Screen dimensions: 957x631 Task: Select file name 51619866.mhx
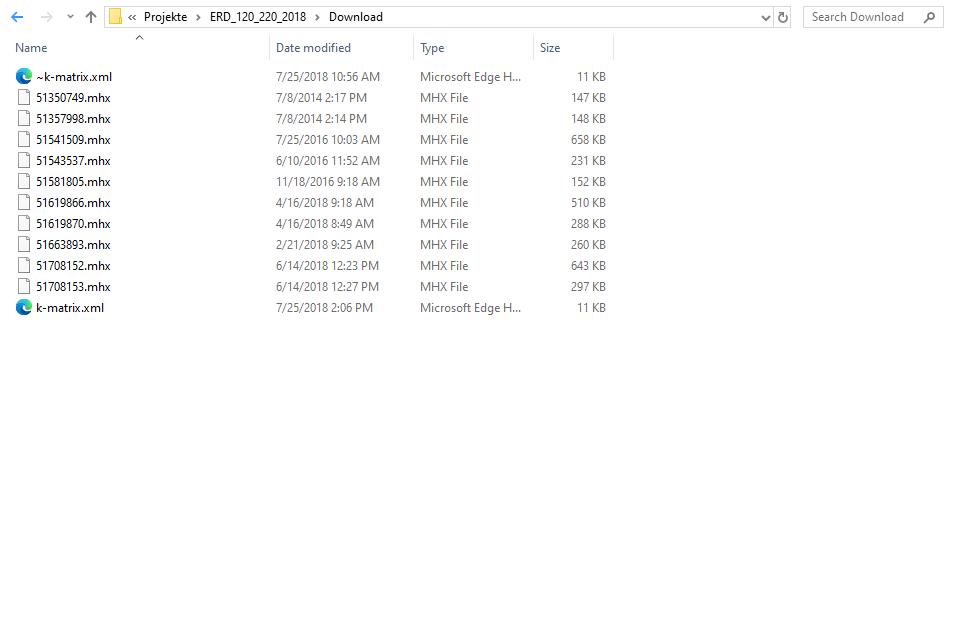[x=73, y=203]
